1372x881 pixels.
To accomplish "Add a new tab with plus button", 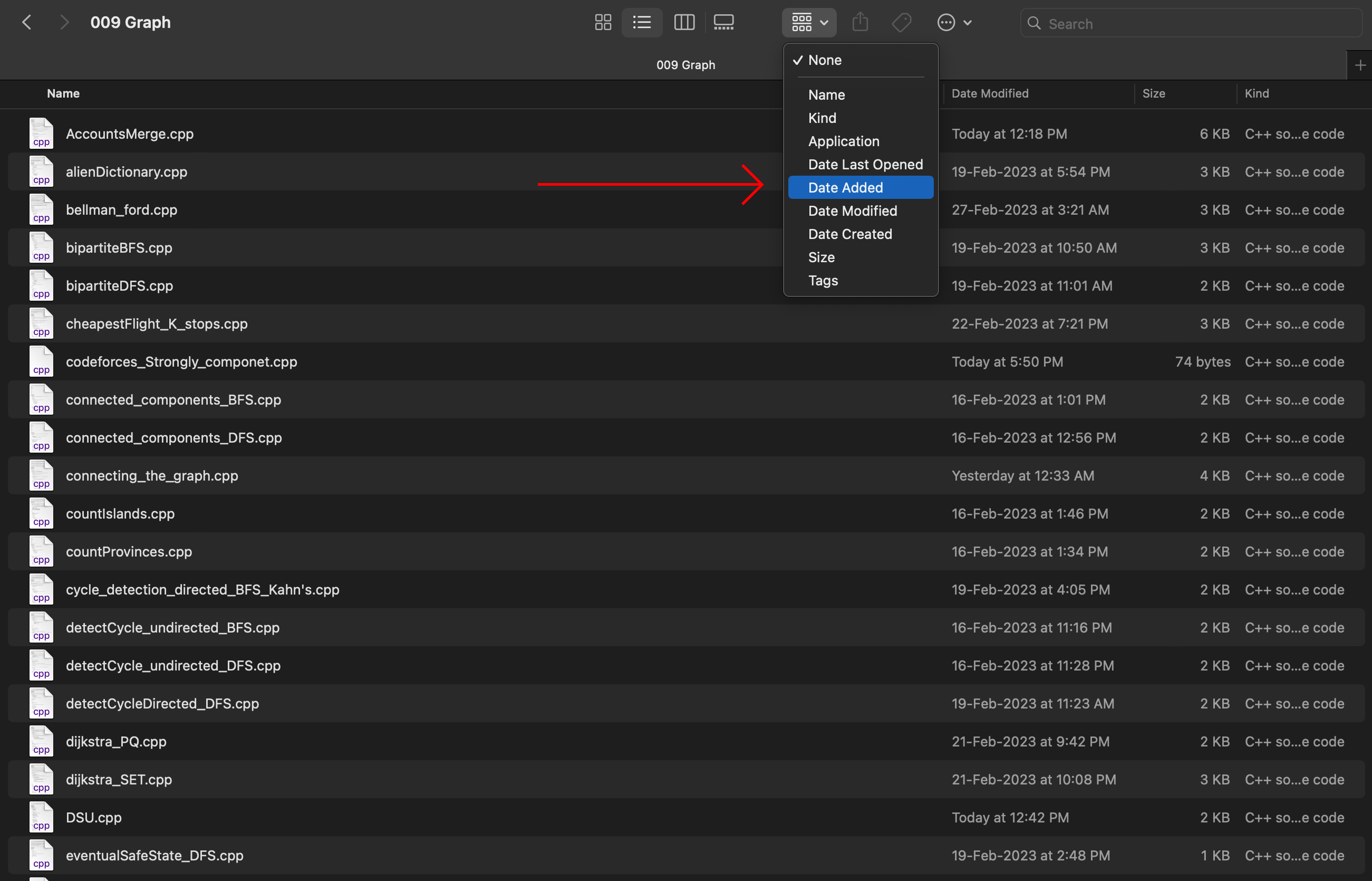I will tap(1360, 65).
